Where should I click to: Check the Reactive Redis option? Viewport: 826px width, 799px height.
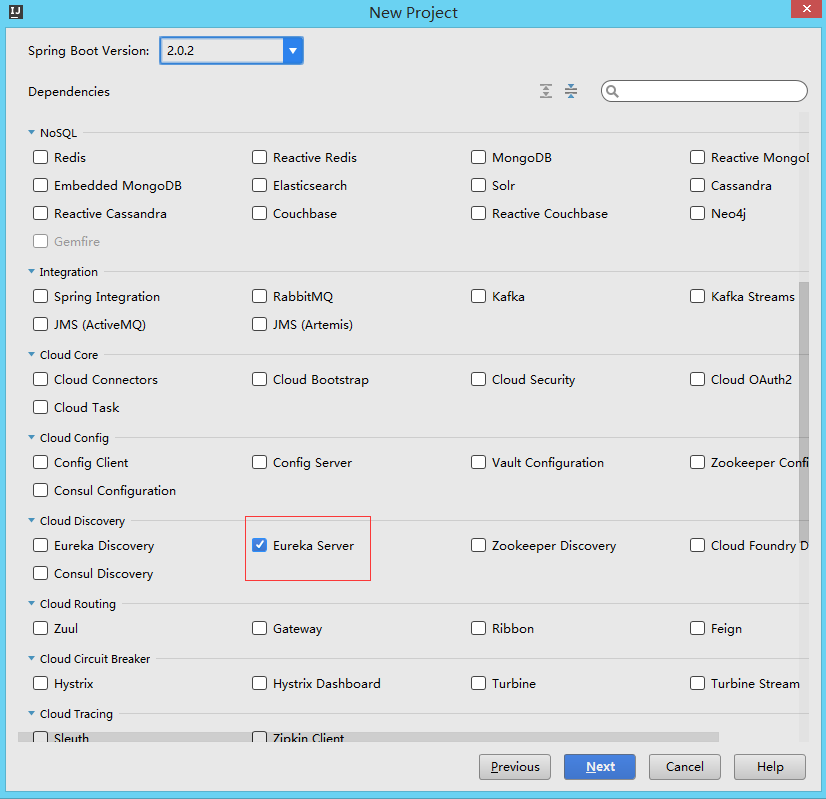259,157
